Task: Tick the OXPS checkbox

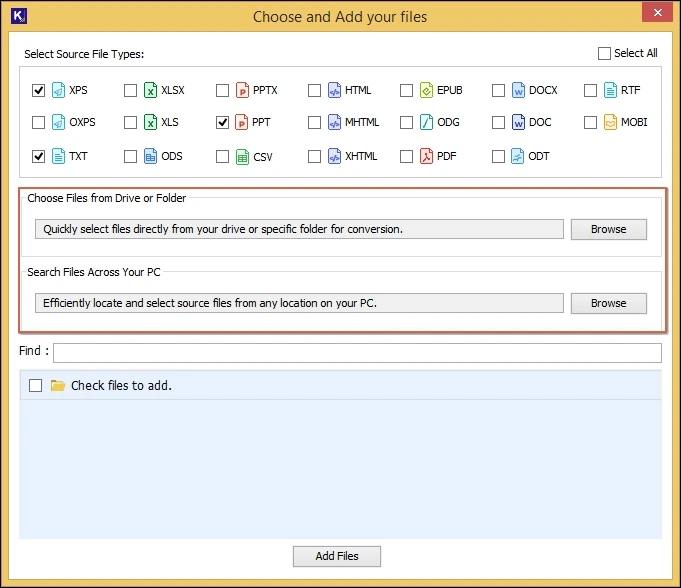Action: (x=39, y=122)
